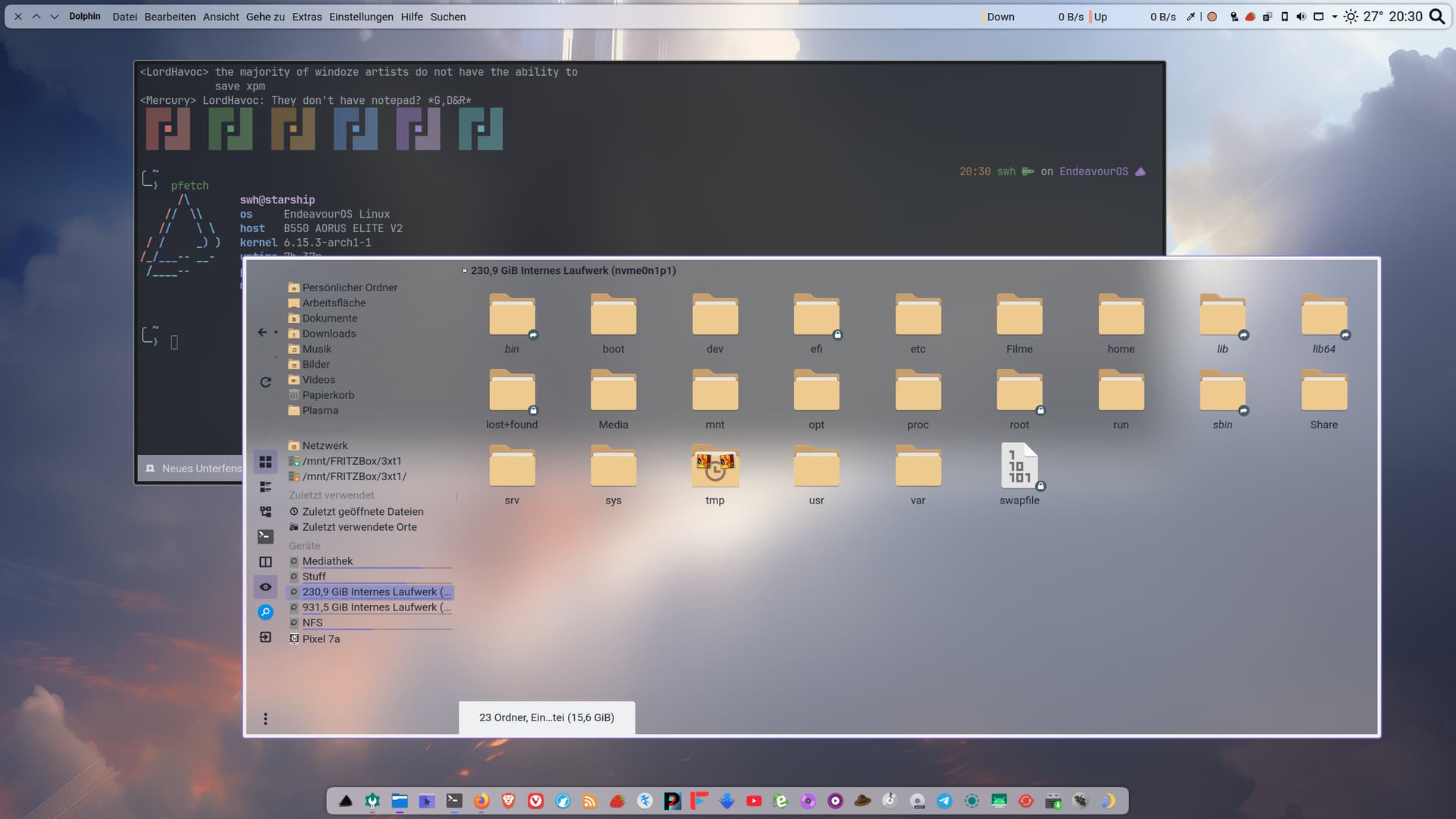Switch to tree details view icon

(265, 512)
